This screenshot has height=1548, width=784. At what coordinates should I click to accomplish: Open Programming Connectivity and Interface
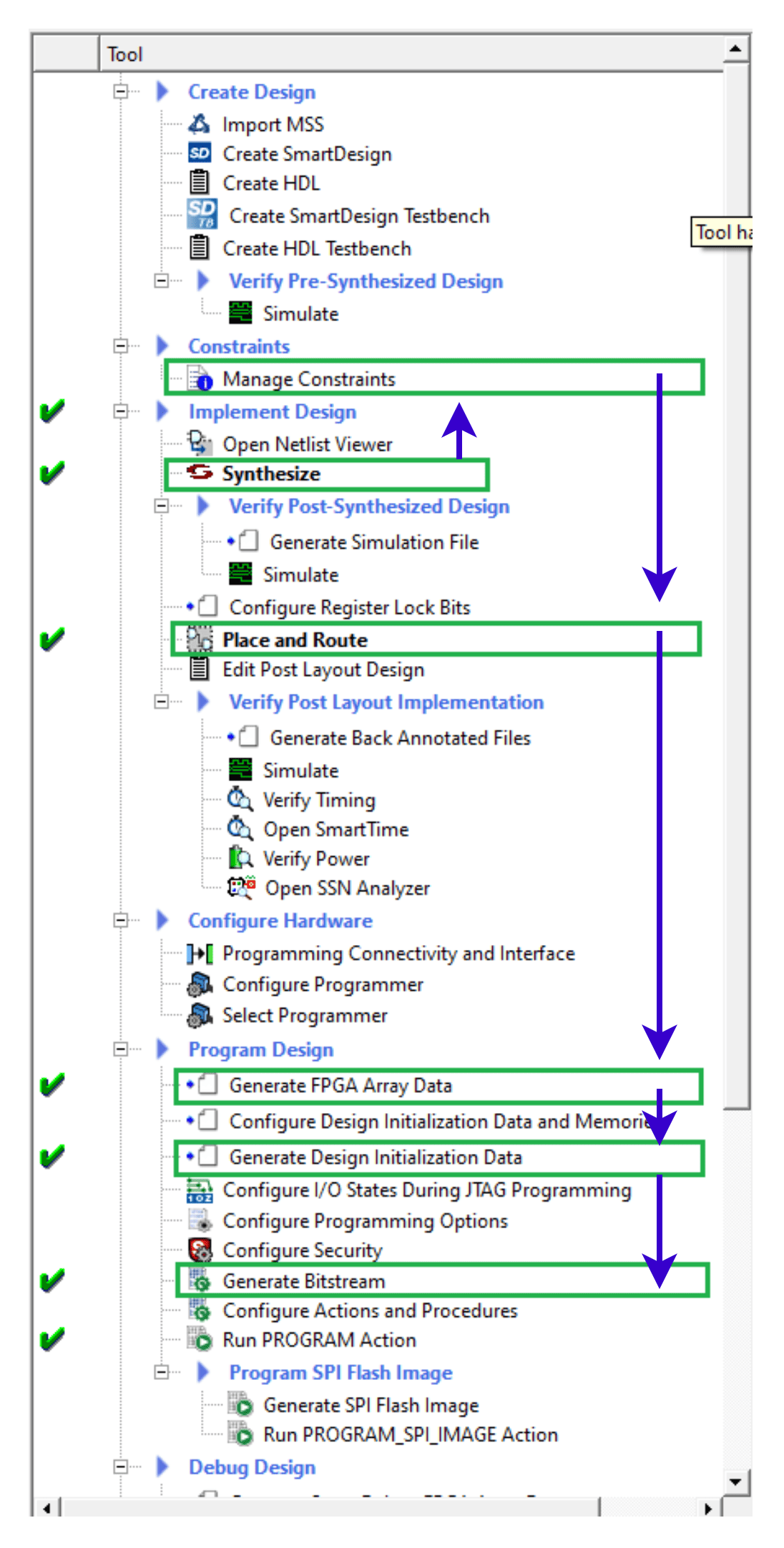[x=398, y=954]
